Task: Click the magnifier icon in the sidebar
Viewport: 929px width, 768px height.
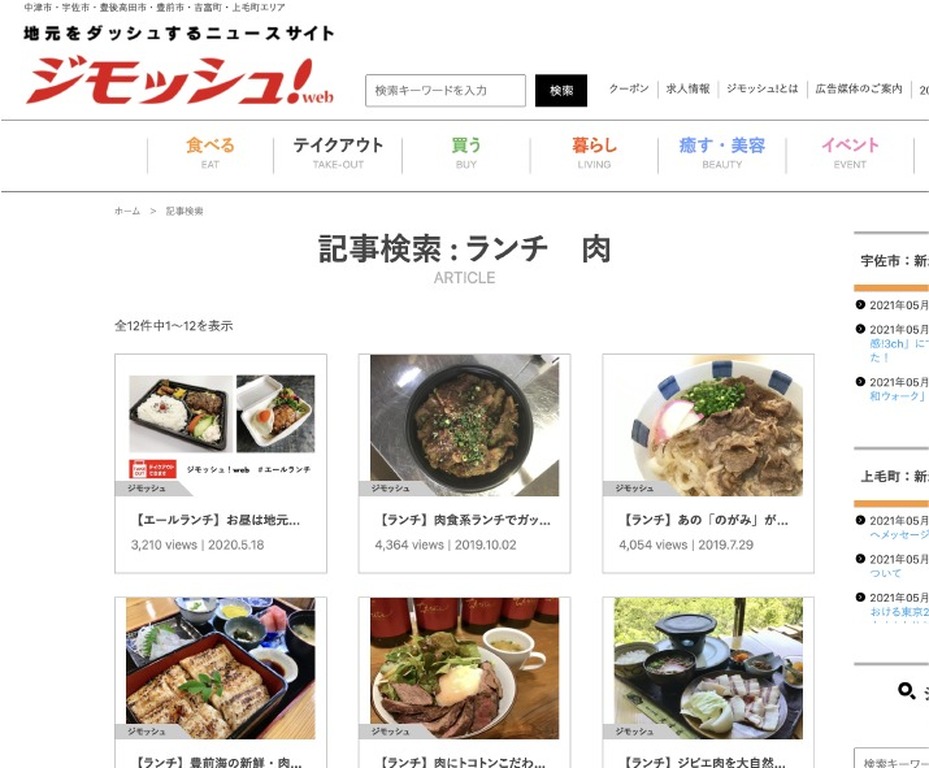Action: tap(906, 690)
